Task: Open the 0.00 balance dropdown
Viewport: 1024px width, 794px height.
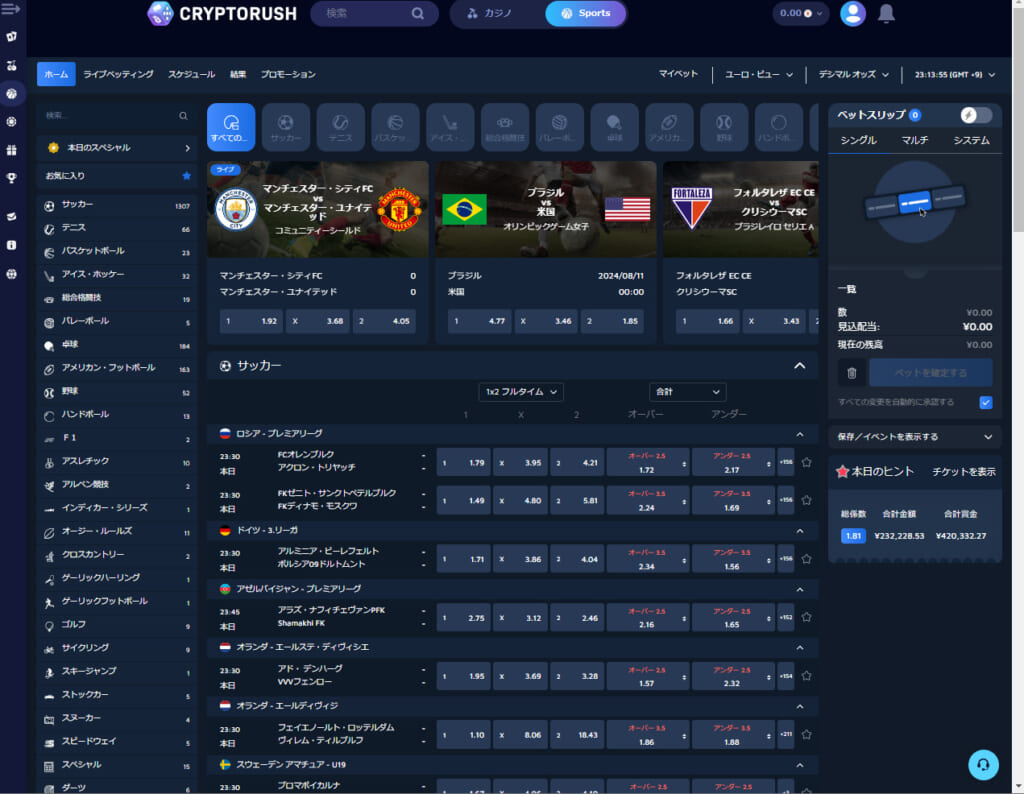Action: coord(801,13)
